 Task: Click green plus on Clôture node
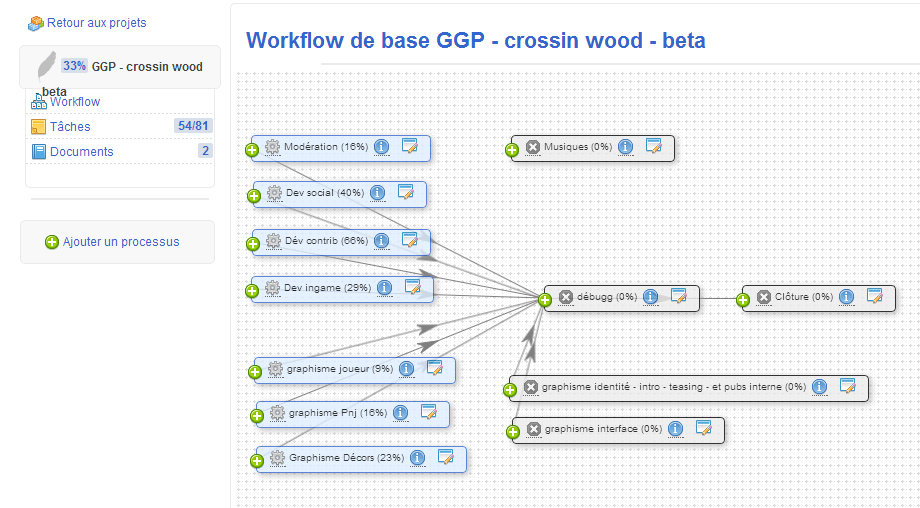[743, 300]
